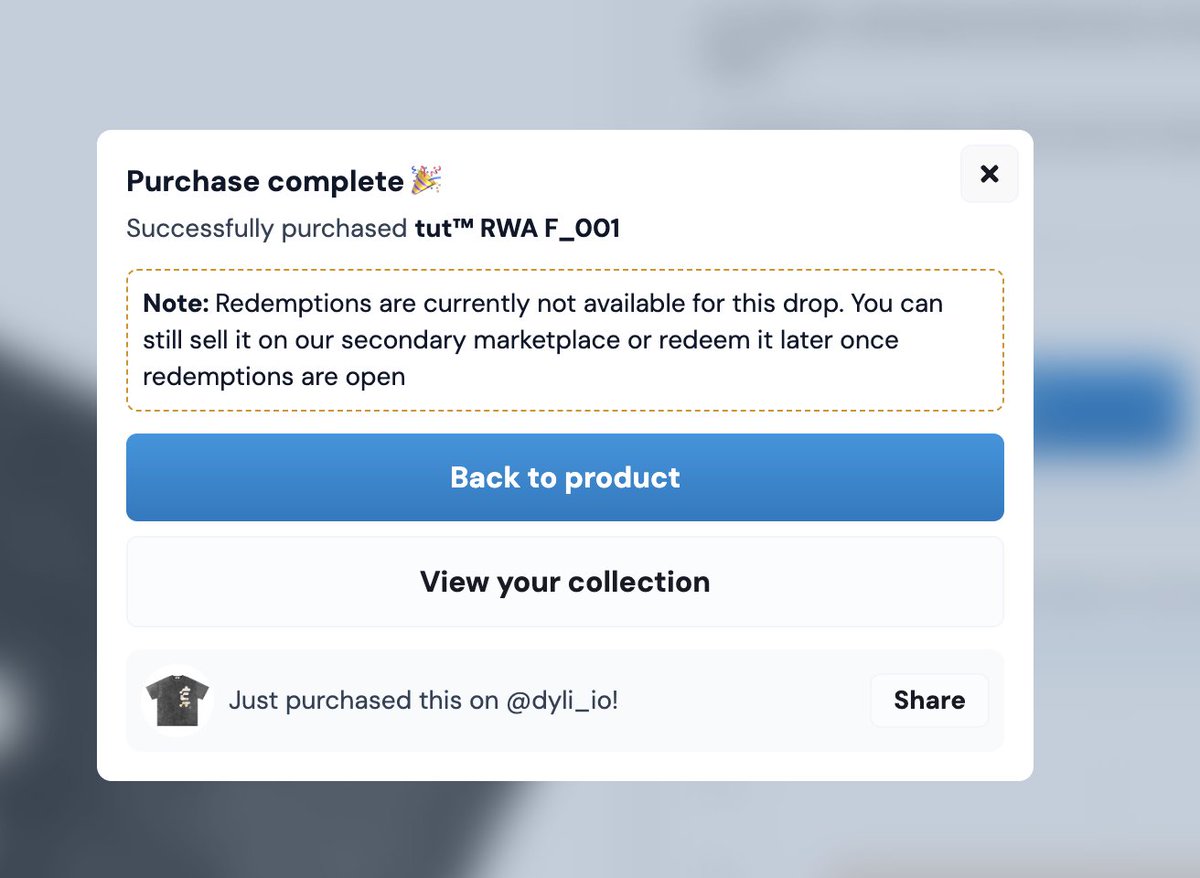
Task: Click "redemptions are open" in the note
Action: pyautogui.click(x=274, y=377)
